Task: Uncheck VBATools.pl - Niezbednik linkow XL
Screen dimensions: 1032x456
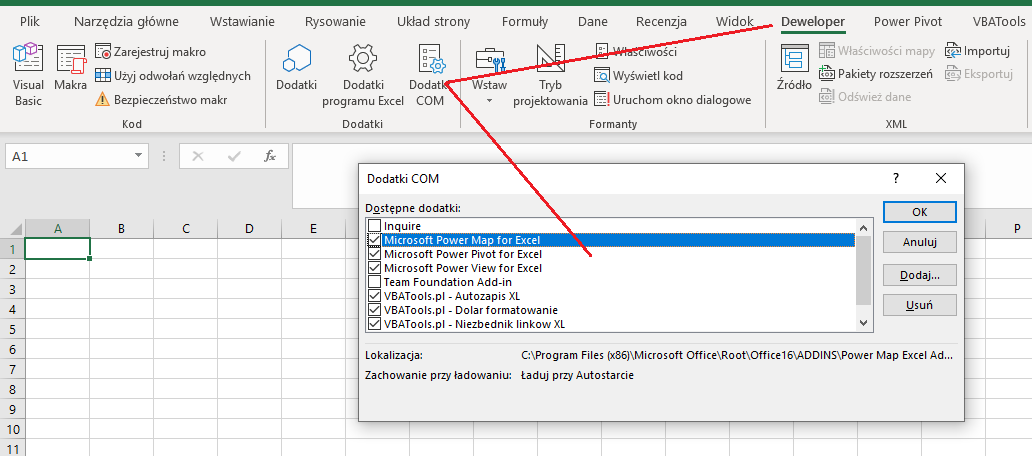Action: (x=374, y=324)
